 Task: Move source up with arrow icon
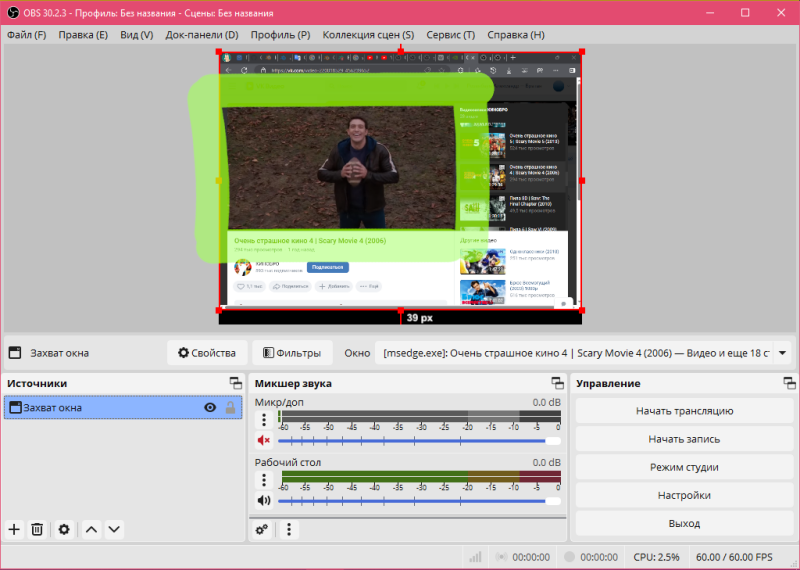91,529
